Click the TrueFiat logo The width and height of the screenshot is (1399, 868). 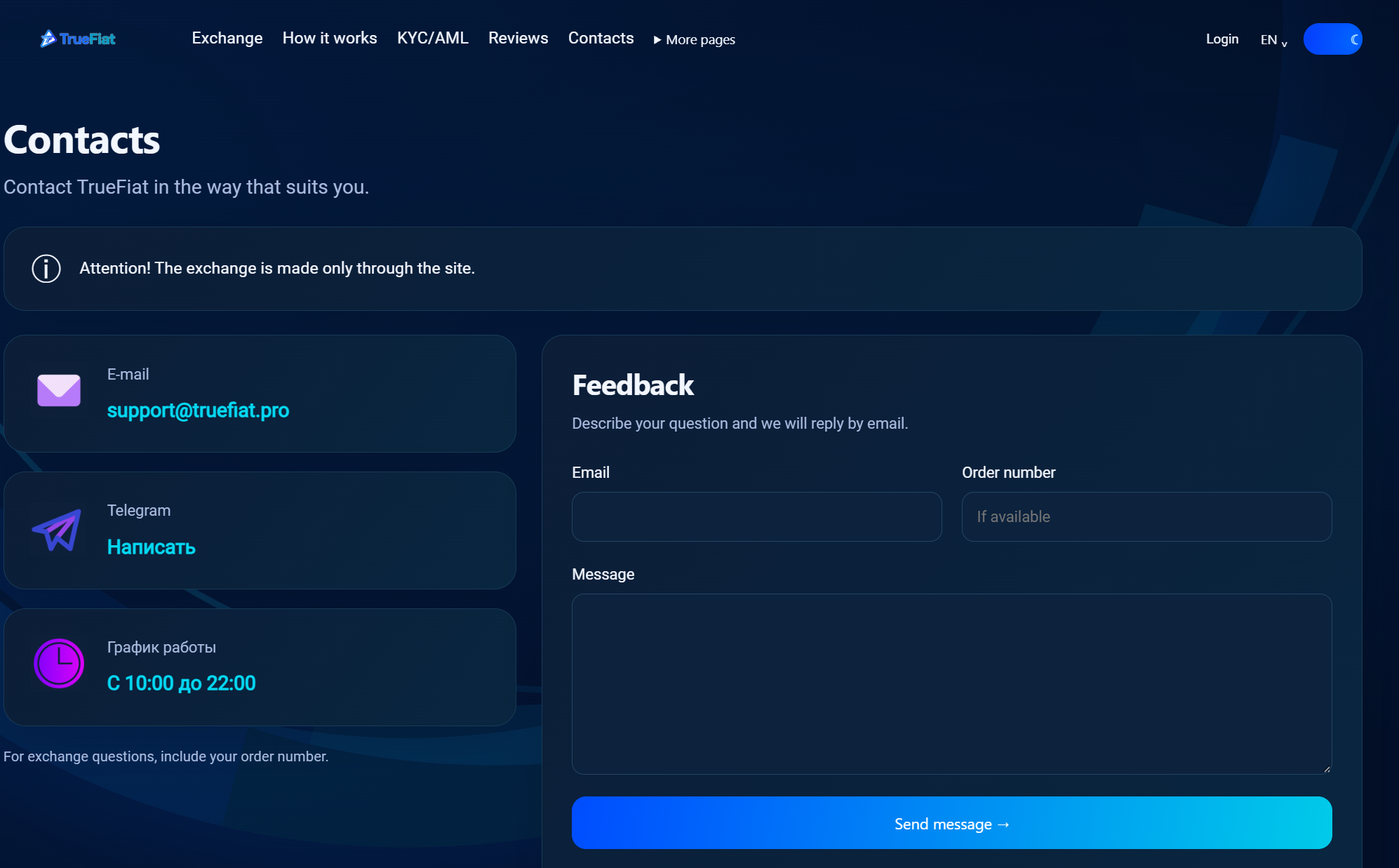(x=78, y=39)
